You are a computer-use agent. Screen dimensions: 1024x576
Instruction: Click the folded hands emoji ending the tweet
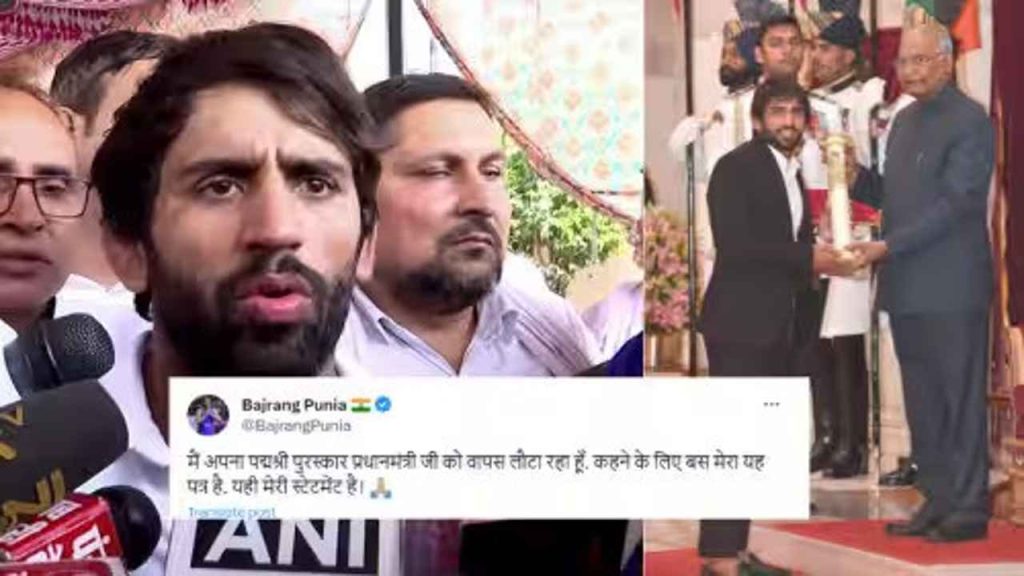pos(381,488)
